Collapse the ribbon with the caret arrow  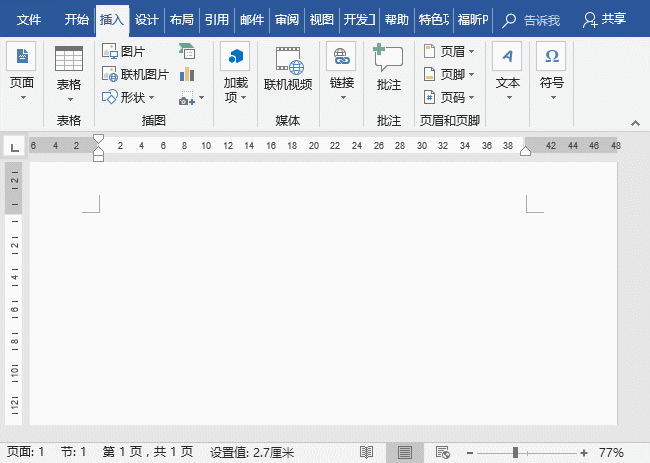pyautogui.click(x=635, y=123)
